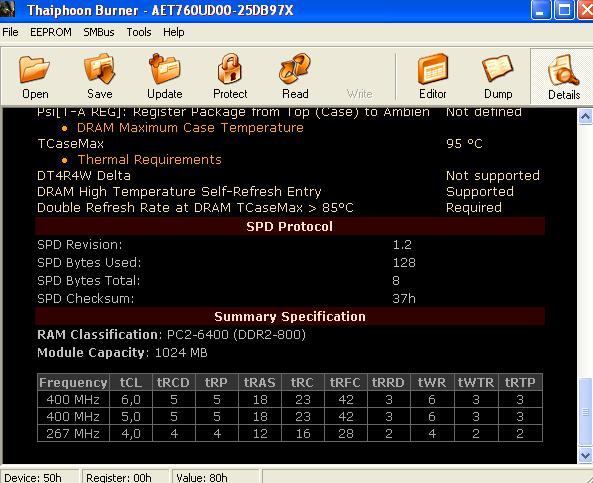Click the TCaseMax value 95 °C
593x483 pixels.
coord(464,144)
